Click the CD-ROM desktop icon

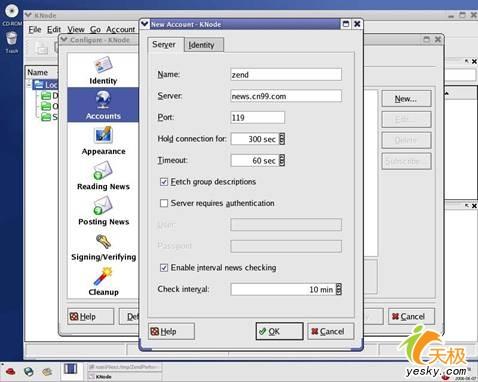12,15
